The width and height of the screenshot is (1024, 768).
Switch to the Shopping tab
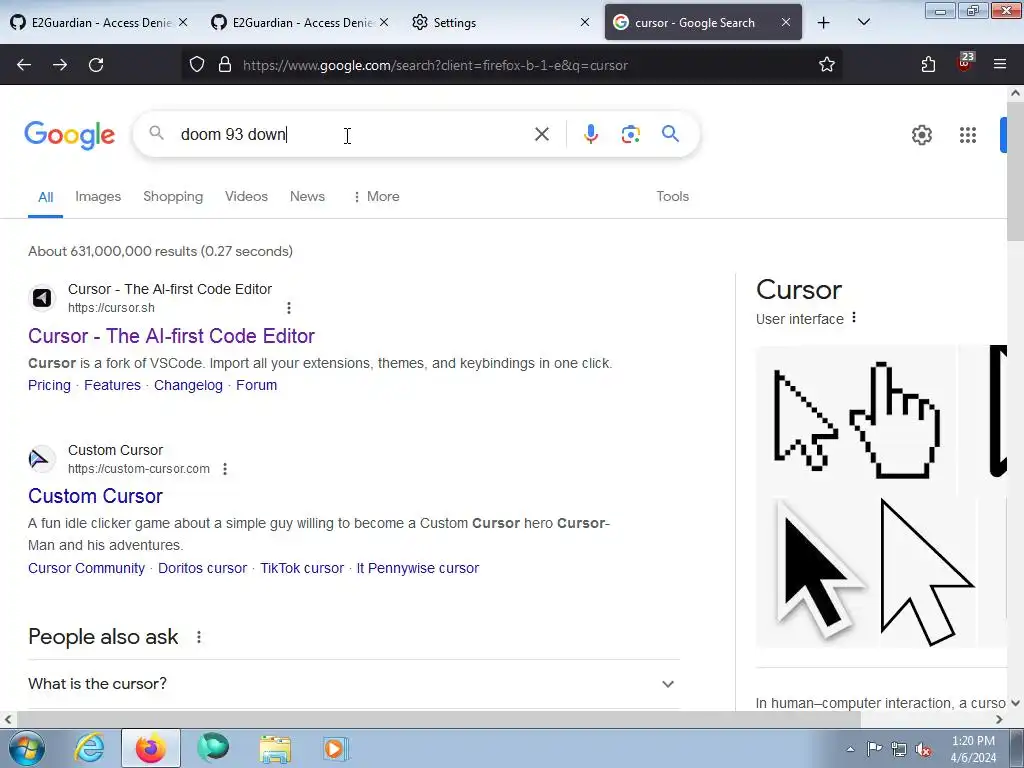173,197
